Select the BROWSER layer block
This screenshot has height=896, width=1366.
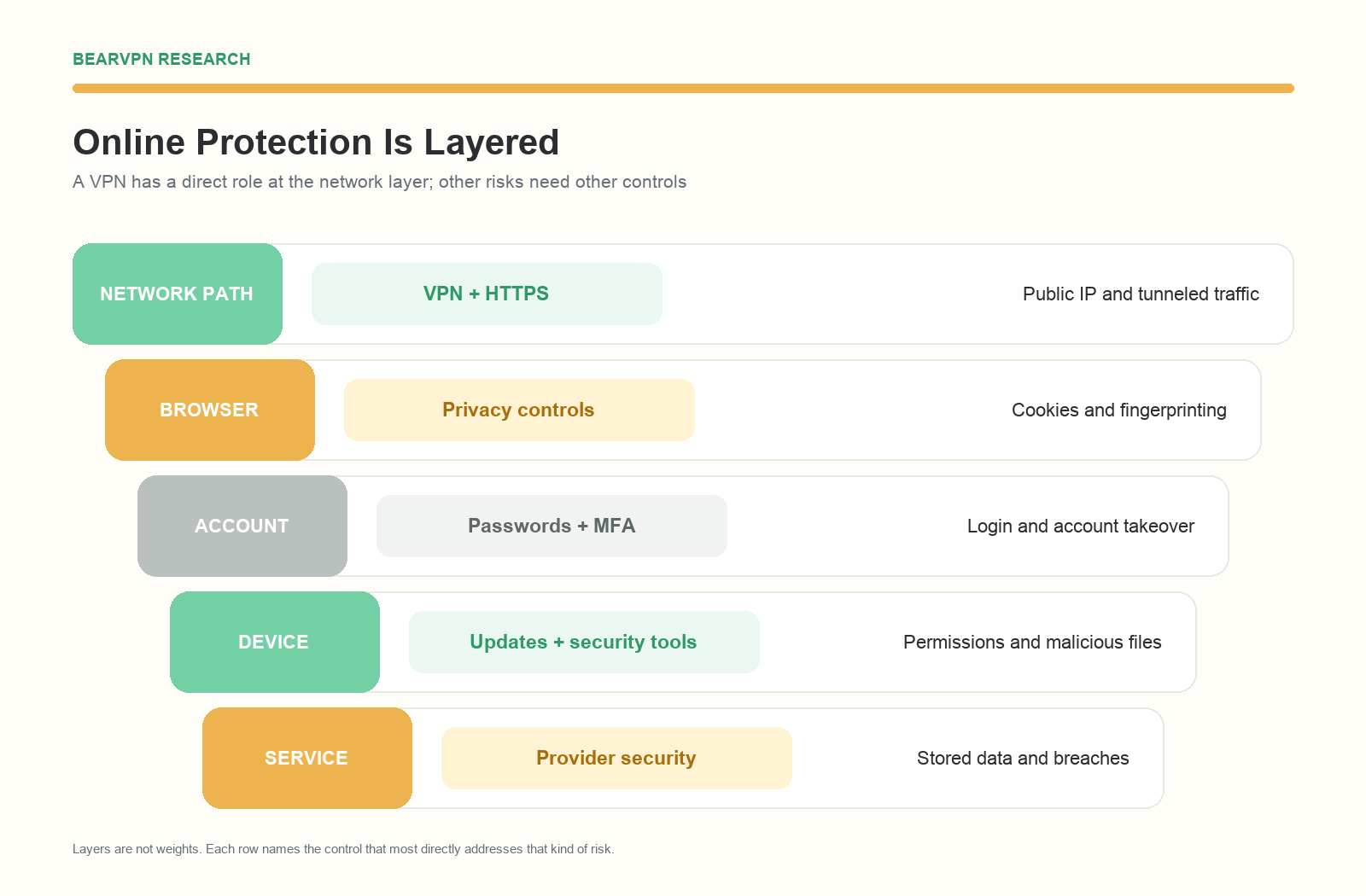pos(210,410)
